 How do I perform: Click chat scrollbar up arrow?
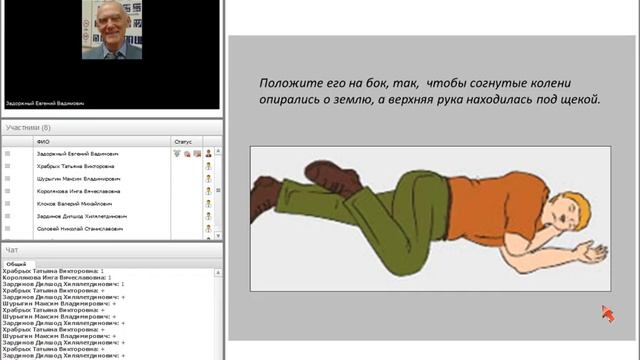pyautogui.click(x=218, y=272)
